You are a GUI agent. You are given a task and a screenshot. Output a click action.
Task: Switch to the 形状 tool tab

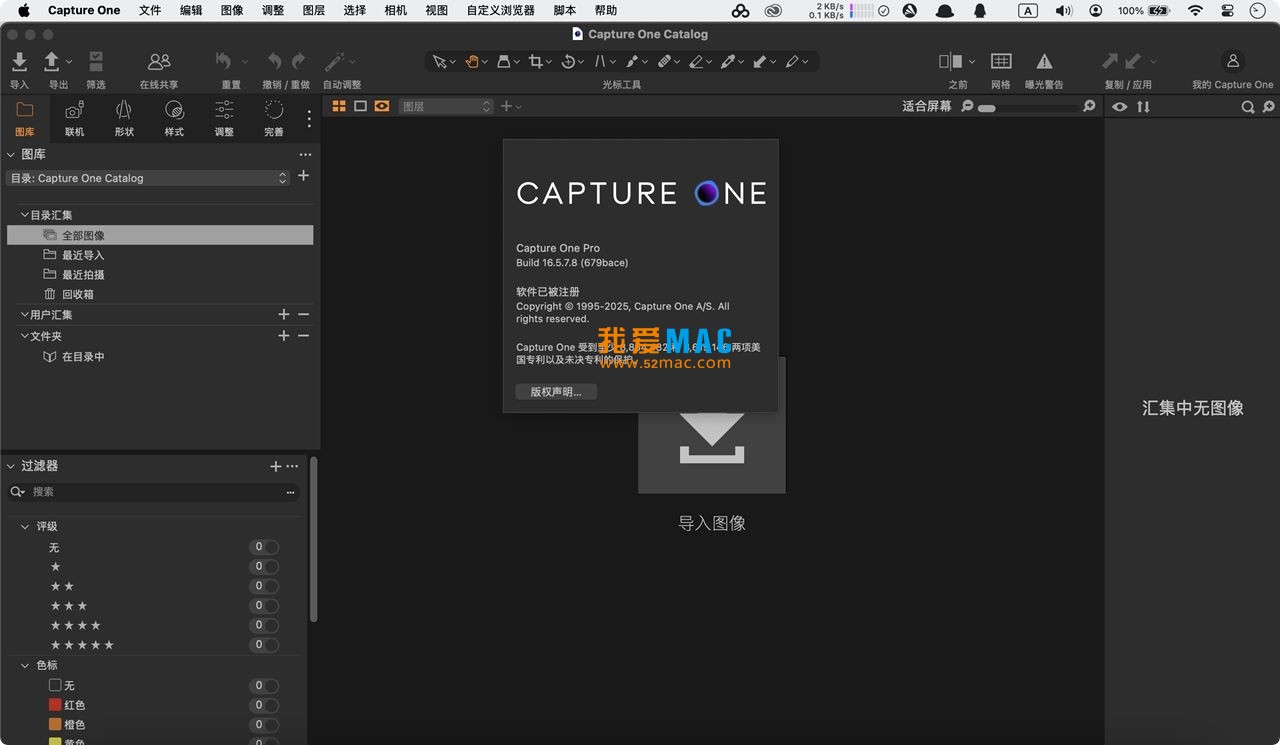pos(124,118)
